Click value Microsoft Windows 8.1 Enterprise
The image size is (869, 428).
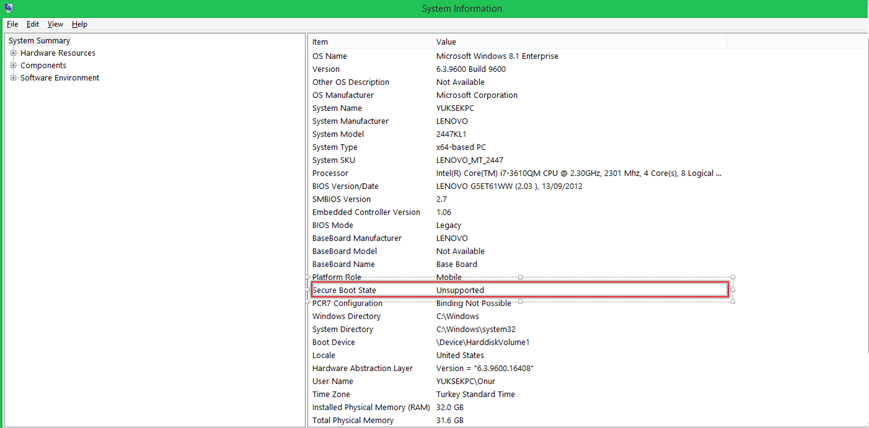click(x=497, y=56)
